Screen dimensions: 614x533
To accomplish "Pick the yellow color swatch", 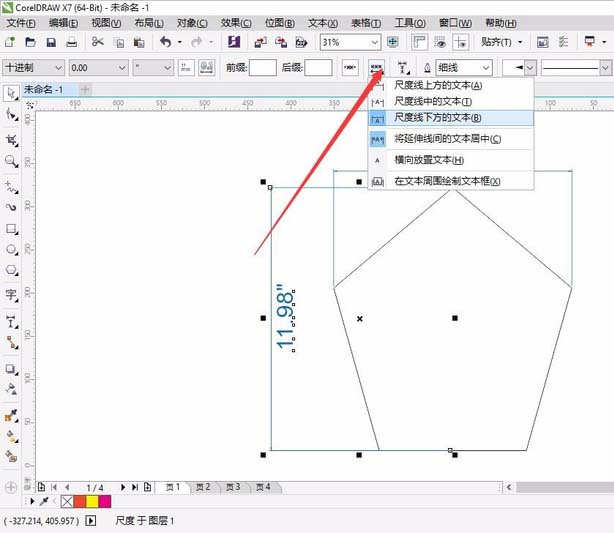I will tap(92, 501).
